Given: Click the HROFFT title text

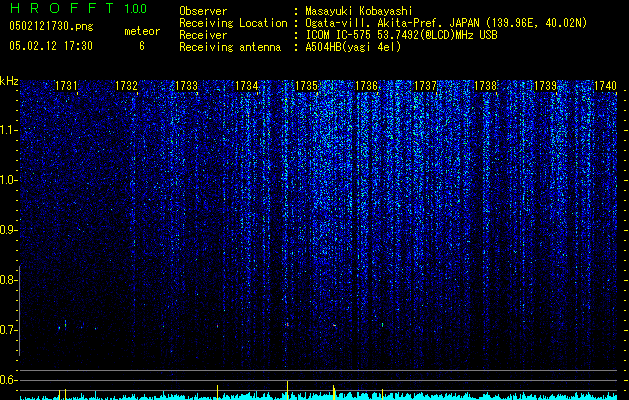Looking at the screenshot, I should 63,8.
